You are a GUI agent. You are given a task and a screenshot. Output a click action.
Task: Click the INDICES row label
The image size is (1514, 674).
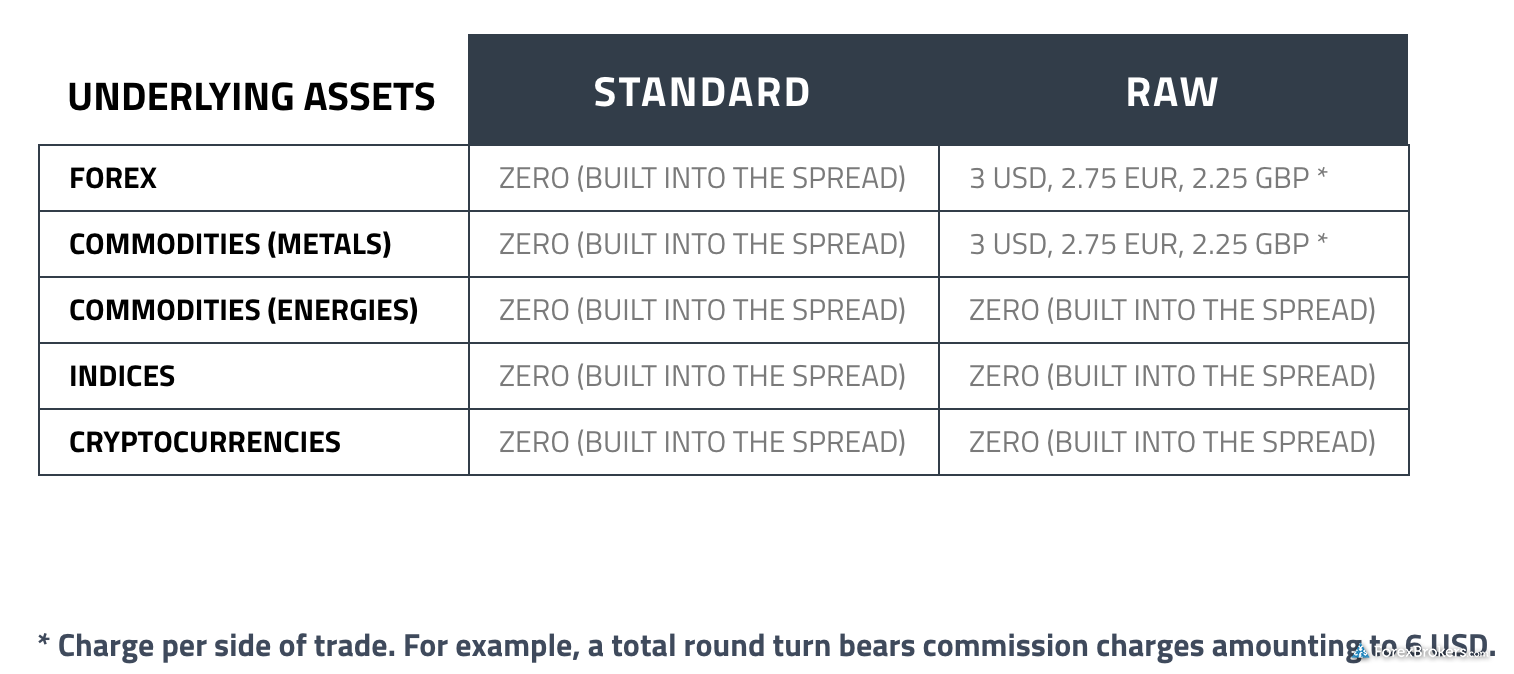point(122,377)
